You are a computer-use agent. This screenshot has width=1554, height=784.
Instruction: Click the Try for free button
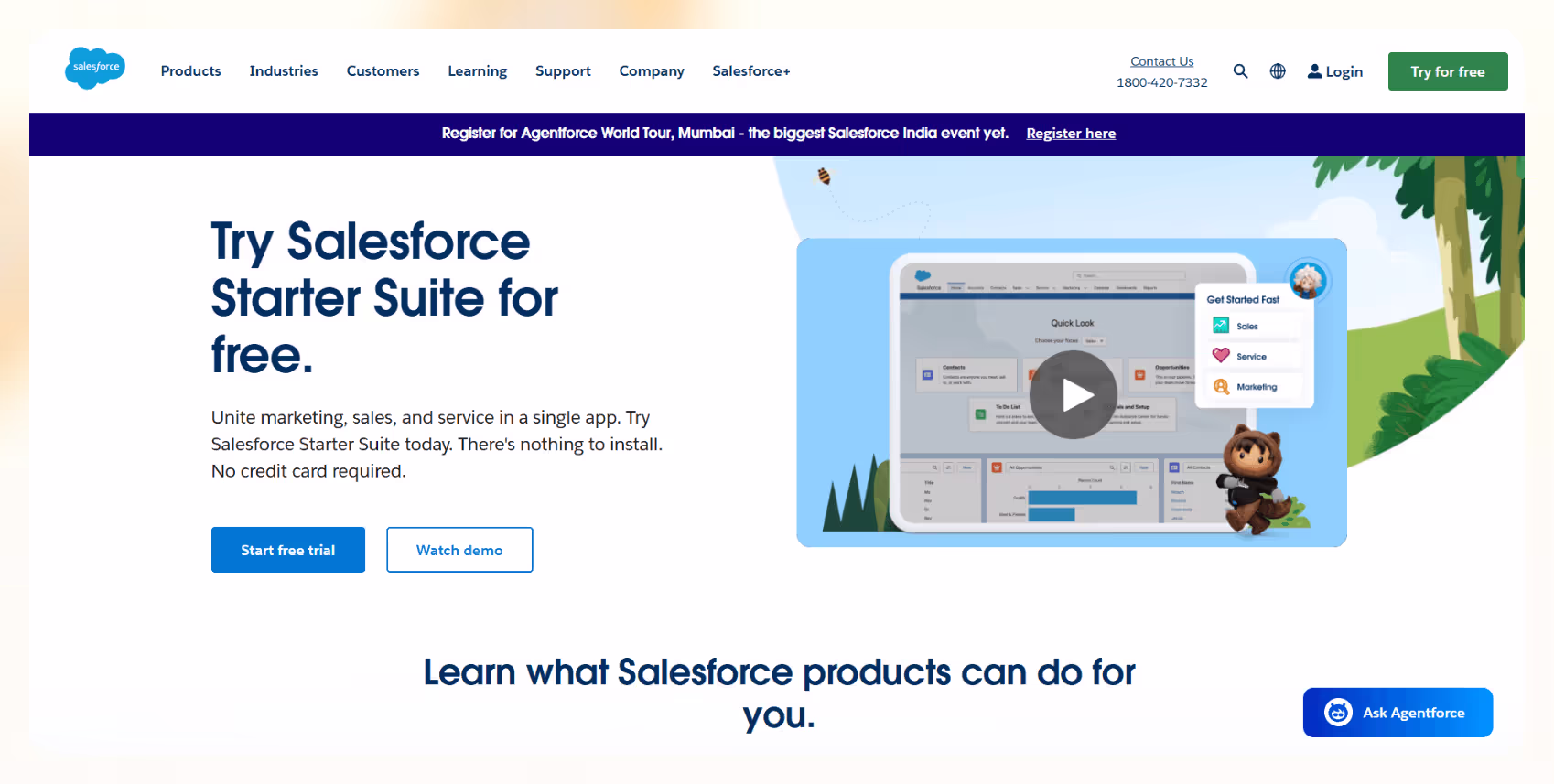(x=1448, y=71)
